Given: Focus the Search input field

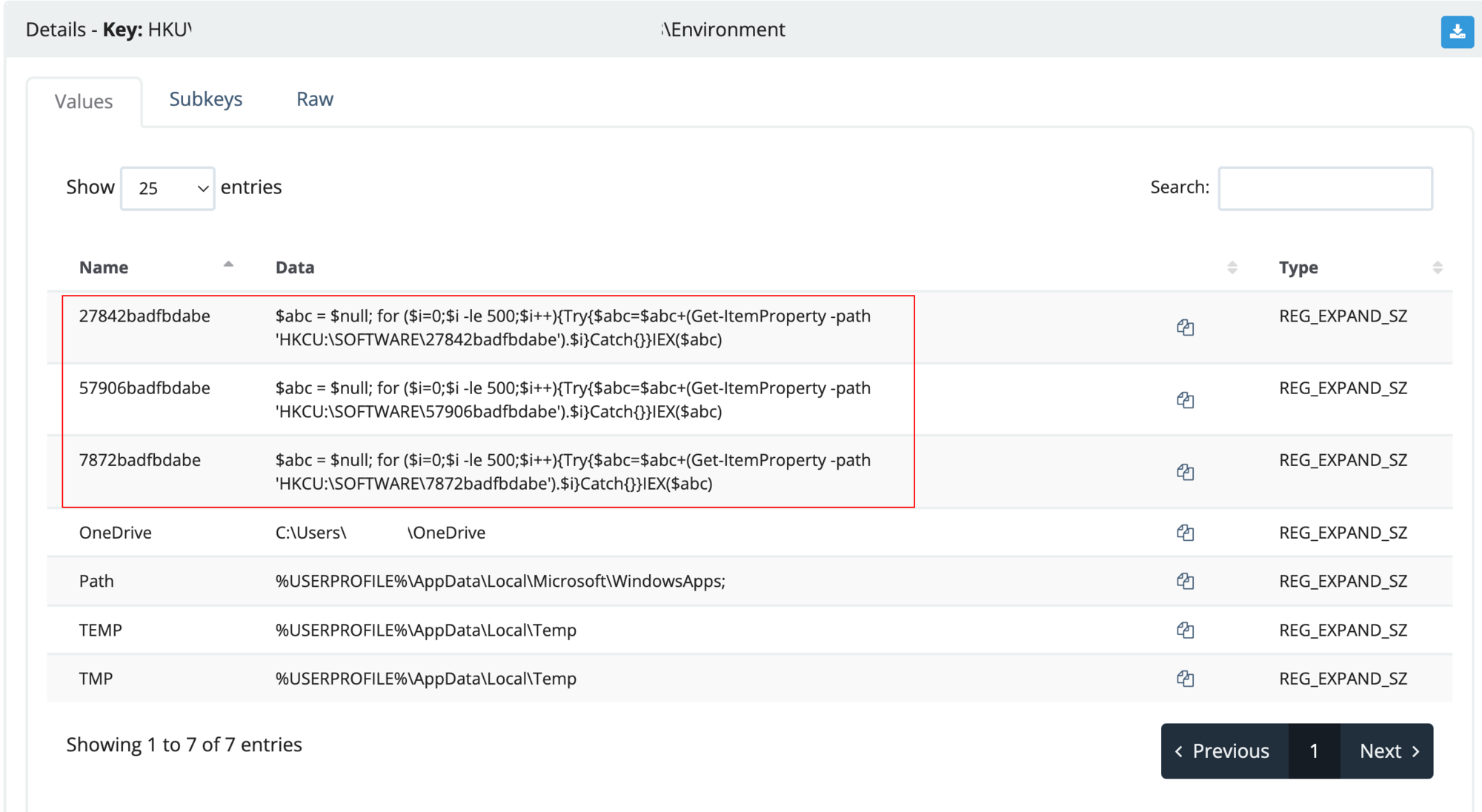Looking at the screenshot, I should pos(1325,188).
